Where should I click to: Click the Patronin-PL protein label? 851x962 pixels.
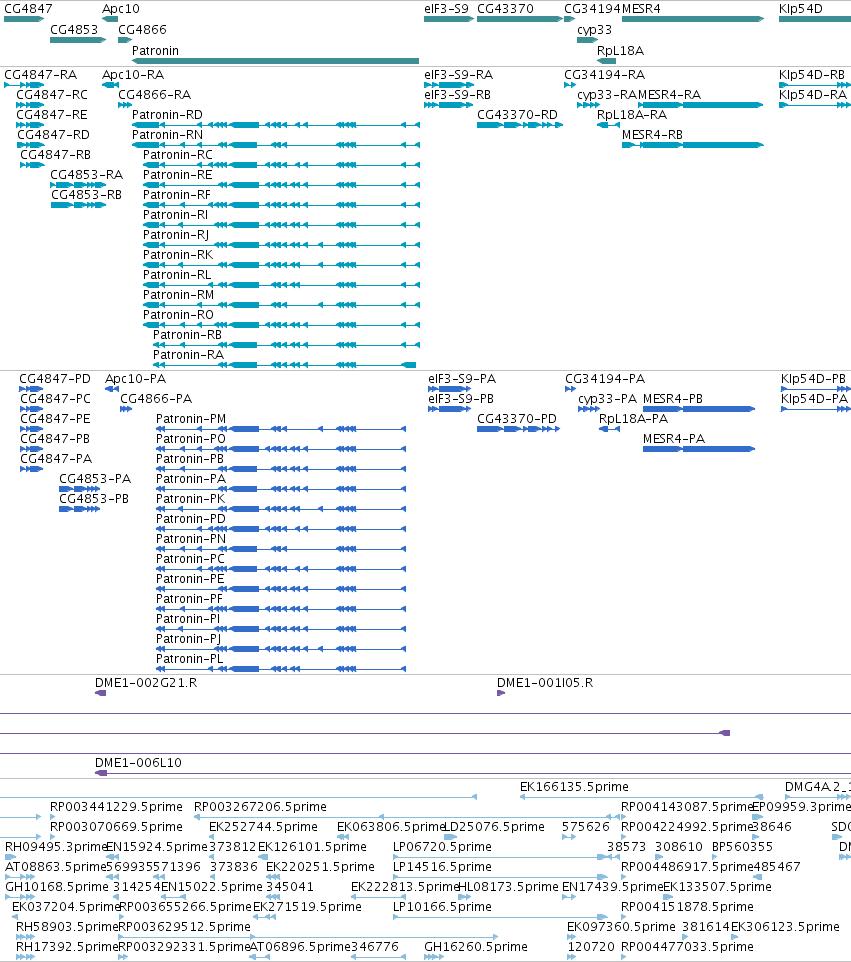point(190,660)
